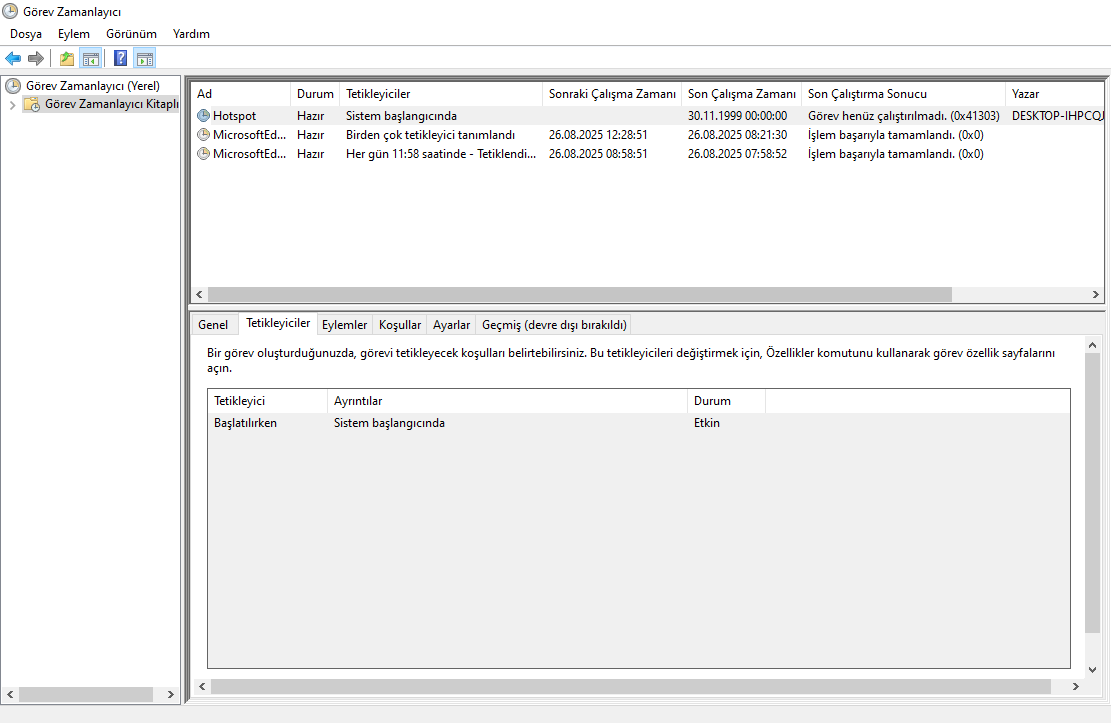Expand the Görev Zamanlayıcı Kitaplığı tree node

[12, 105]
